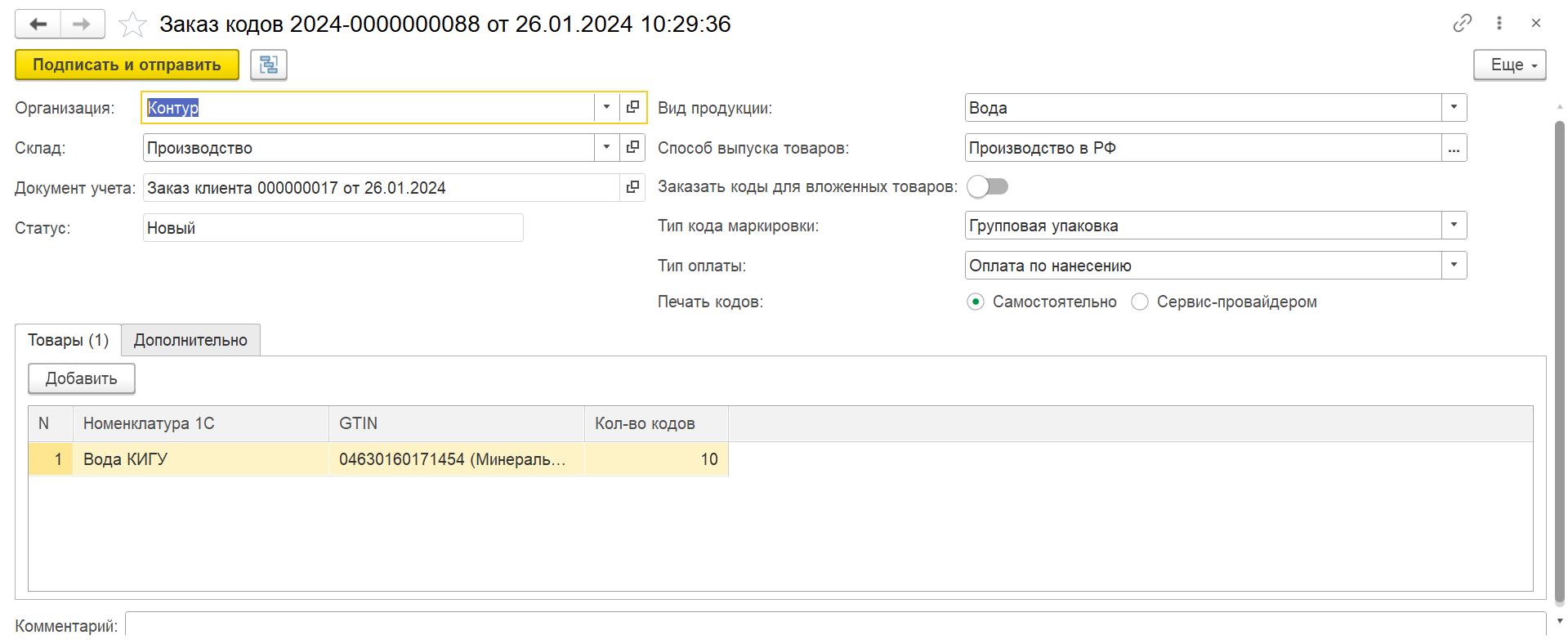The width and height of the screenshot is (1568, 644).
Task: Switch to the Дополнительно tab
Action: tap(190, 340)
